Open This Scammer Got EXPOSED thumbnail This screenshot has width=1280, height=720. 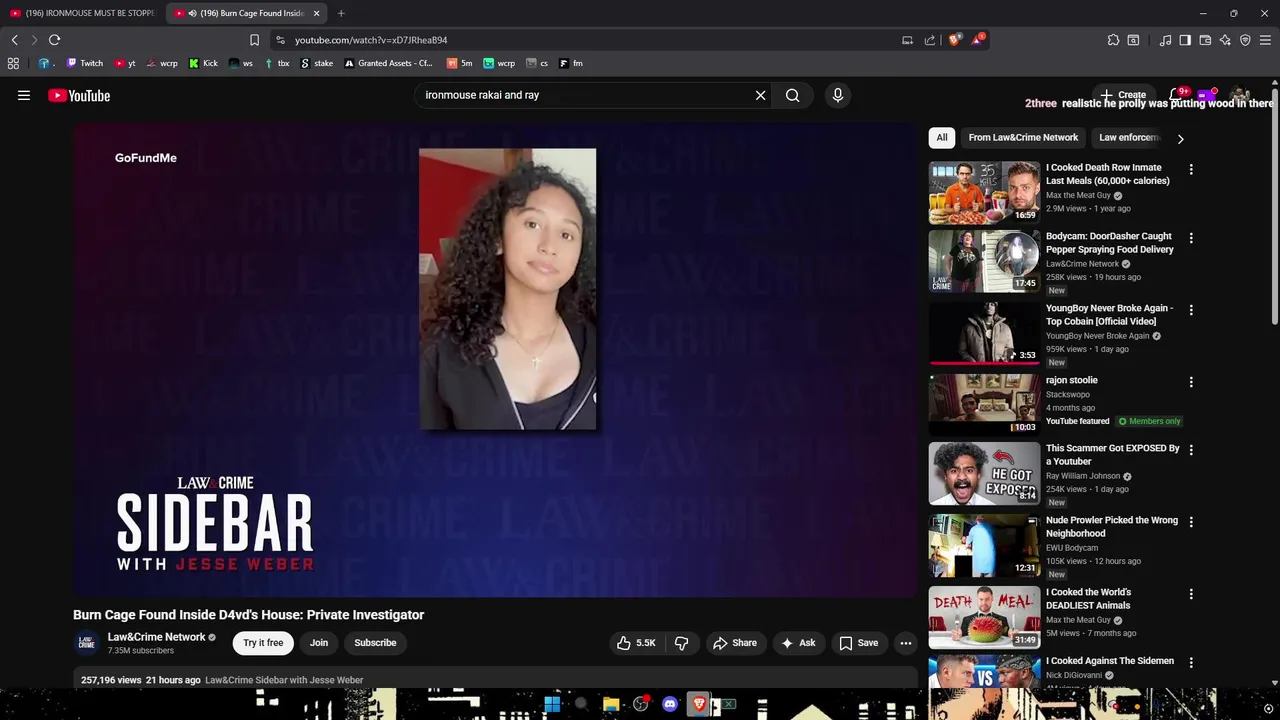pos(984,473)
